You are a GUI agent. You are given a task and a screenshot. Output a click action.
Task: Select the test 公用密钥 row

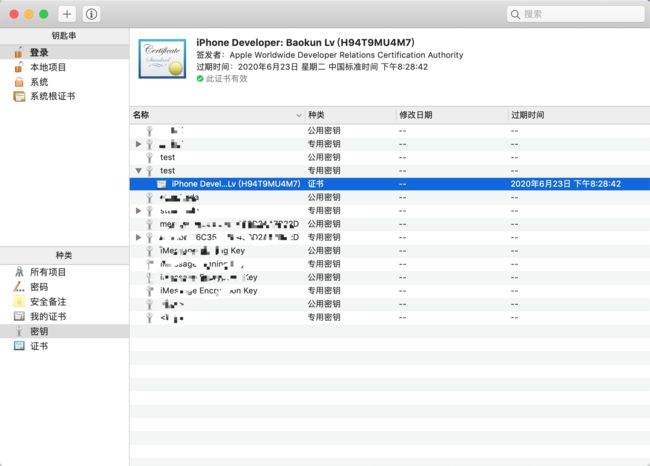coord(390,157)
